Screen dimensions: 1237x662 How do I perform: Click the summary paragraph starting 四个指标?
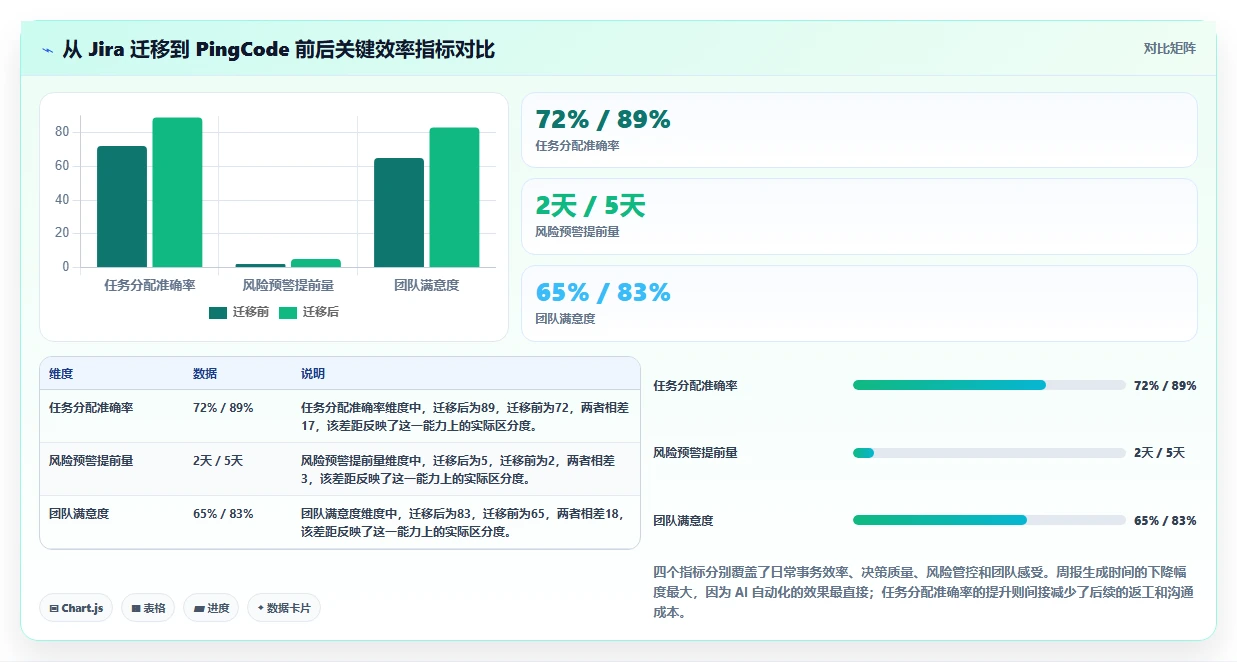(923, 592)
